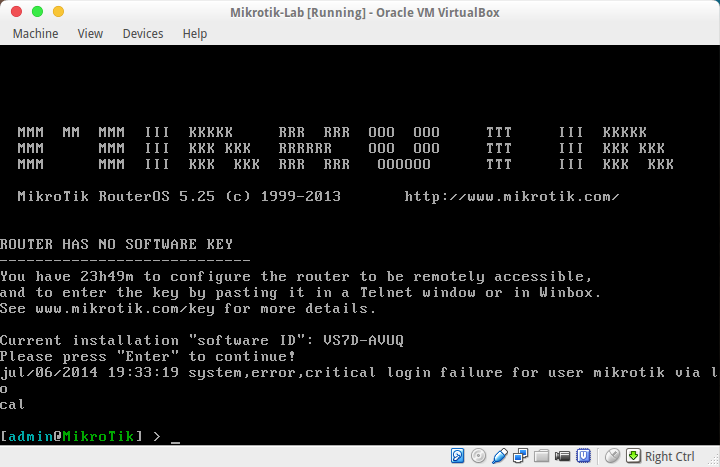The width and height of the screenshot is (720, 467).
Task: Click the optical disc status icon
Action: click(478, 456)
